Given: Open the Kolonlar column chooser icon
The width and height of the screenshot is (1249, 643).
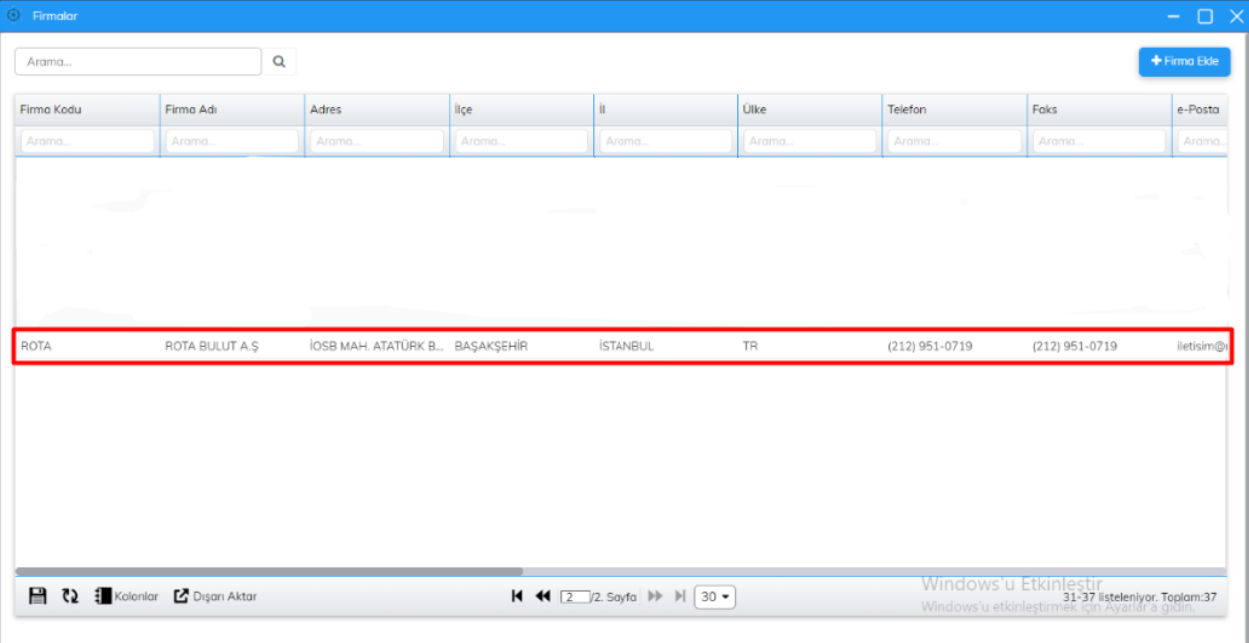Looking at the screenshot, I should [103, 595].
